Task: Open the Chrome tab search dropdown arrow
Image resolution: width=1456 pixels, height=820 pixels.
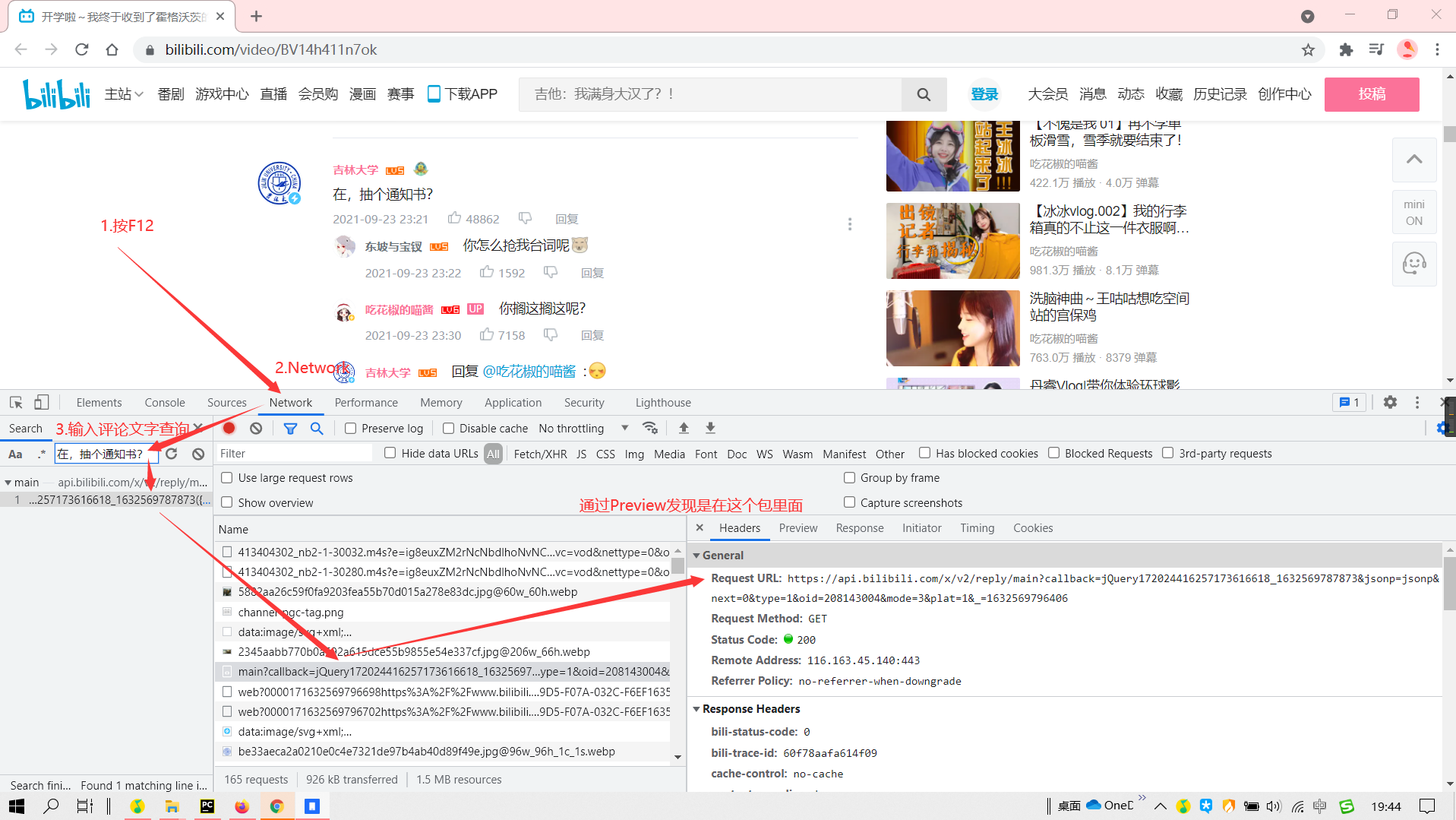Action: pyautogui.click(x=1307, y=16)
